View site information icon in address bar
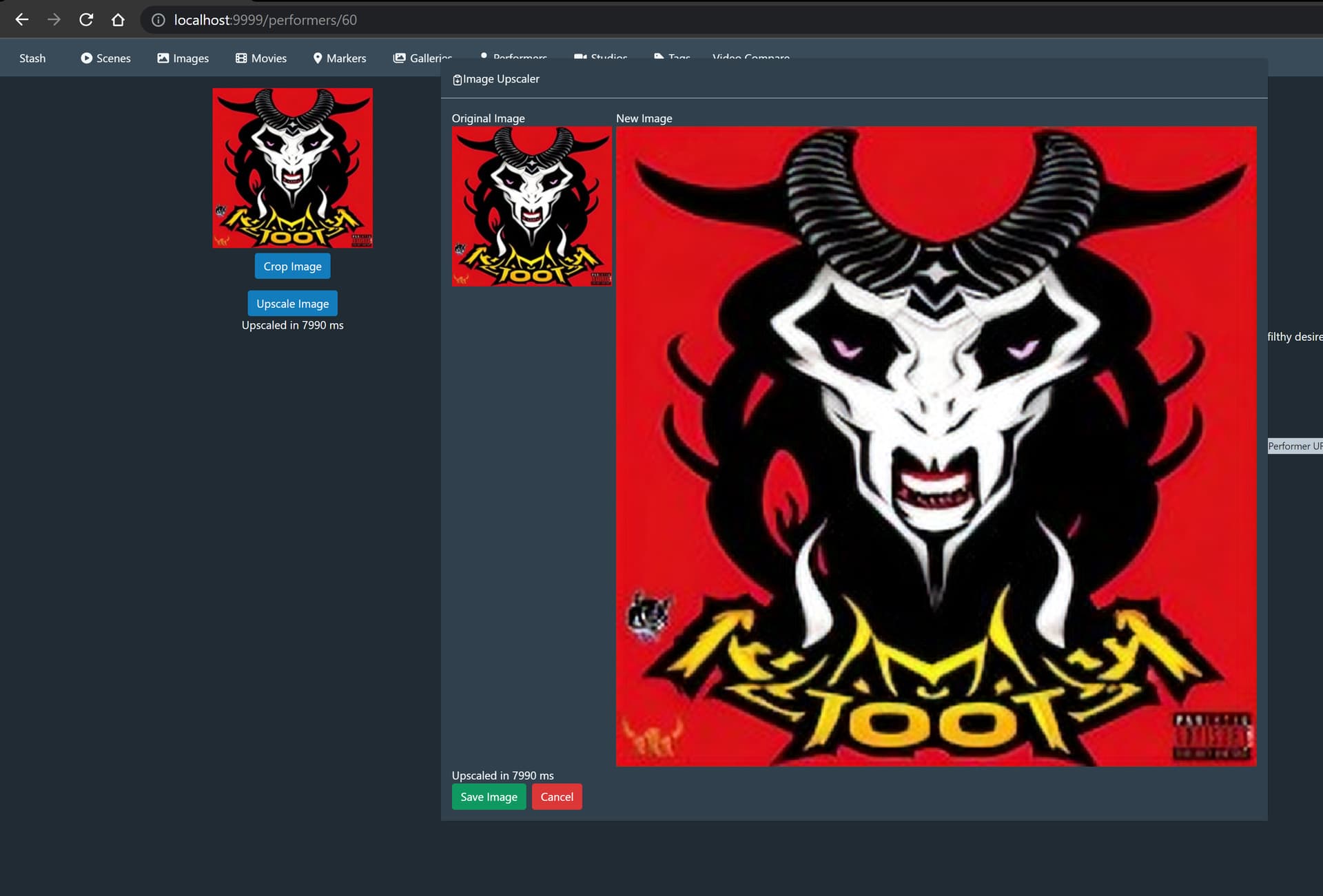Viewport: 1323px width, 896px height. (158, 20)
